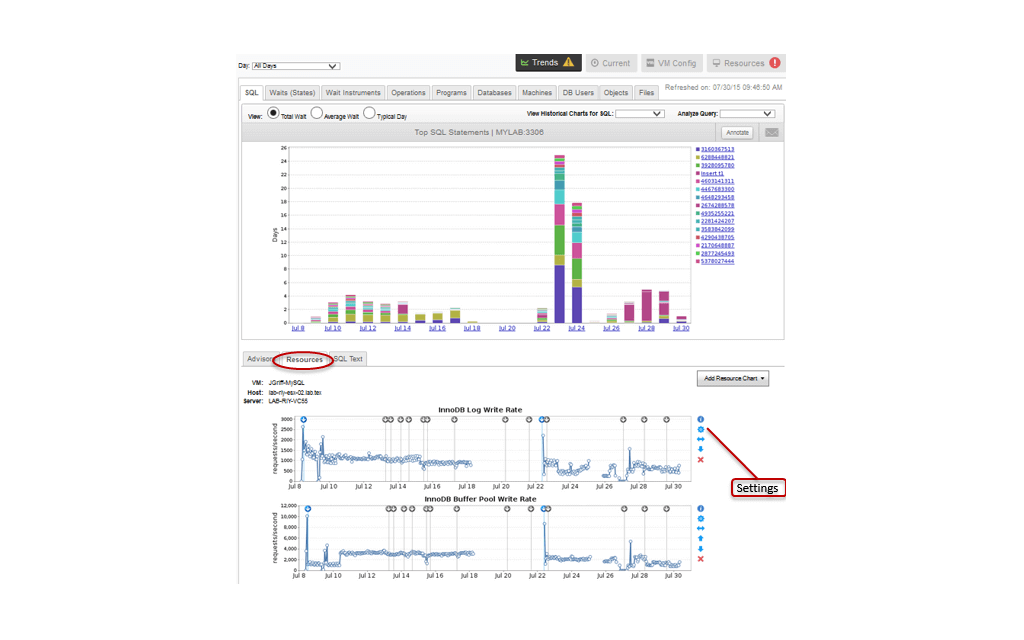The image size is (1024, 640).
Task: Open the Analyze Query dropdown
Action: point(747,114)
